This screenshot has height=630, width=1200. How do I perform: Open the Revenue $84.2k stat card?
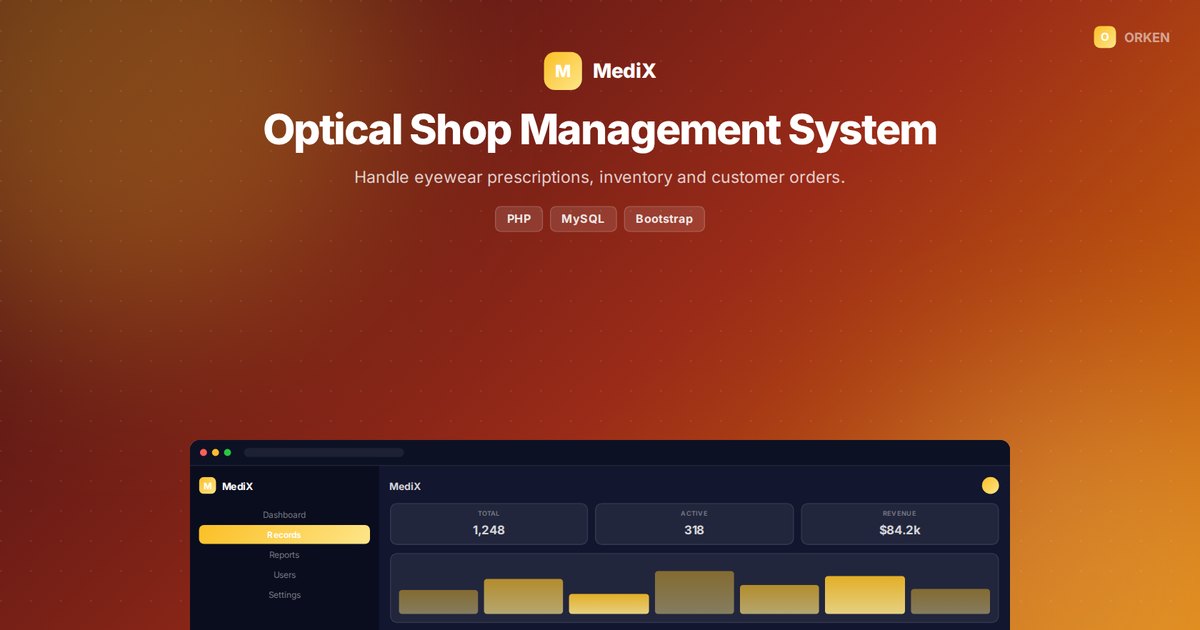click(x=900, y=524)
